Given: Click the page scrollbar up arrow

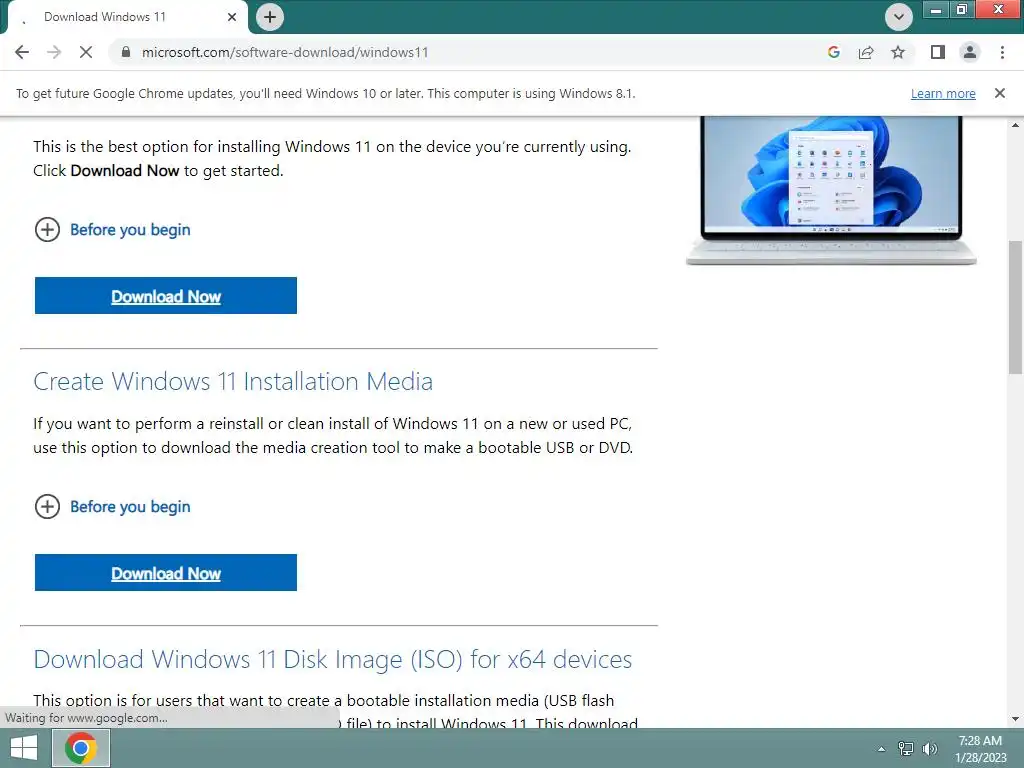Looking at the screenshot, I should tap(1015, 124).
